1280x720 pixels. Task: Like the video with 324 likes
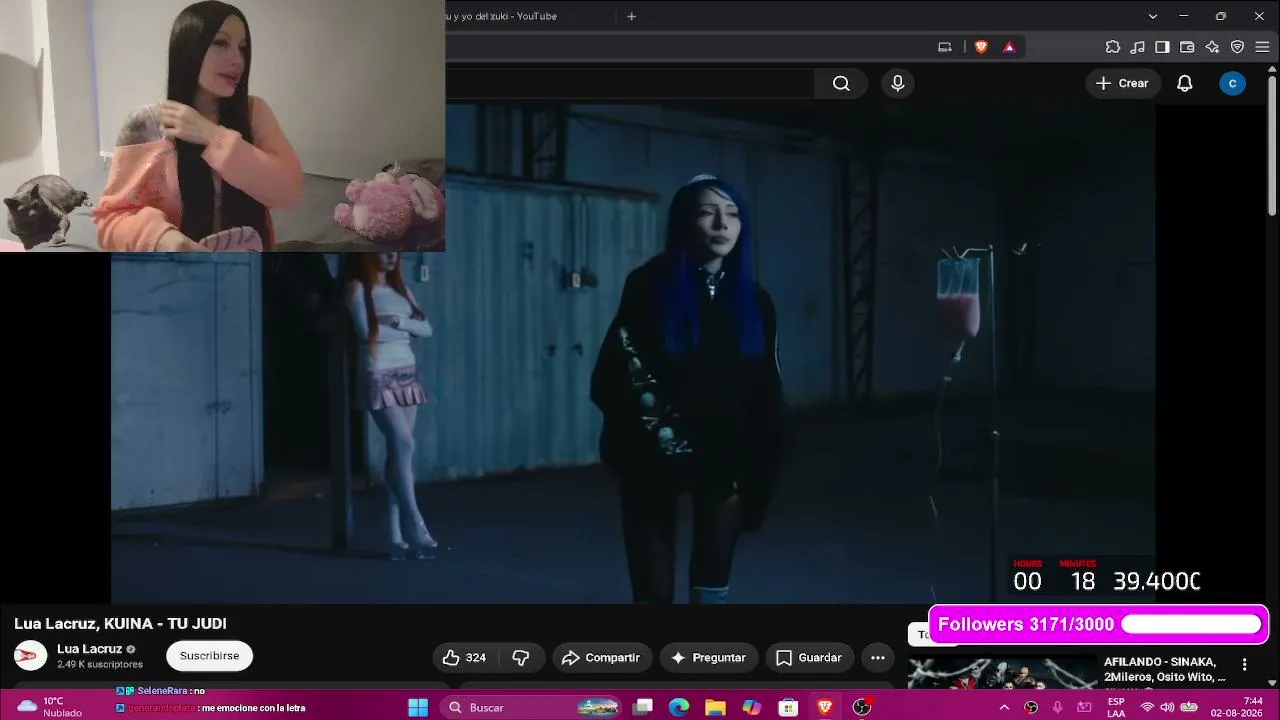[x=464, y=657]
